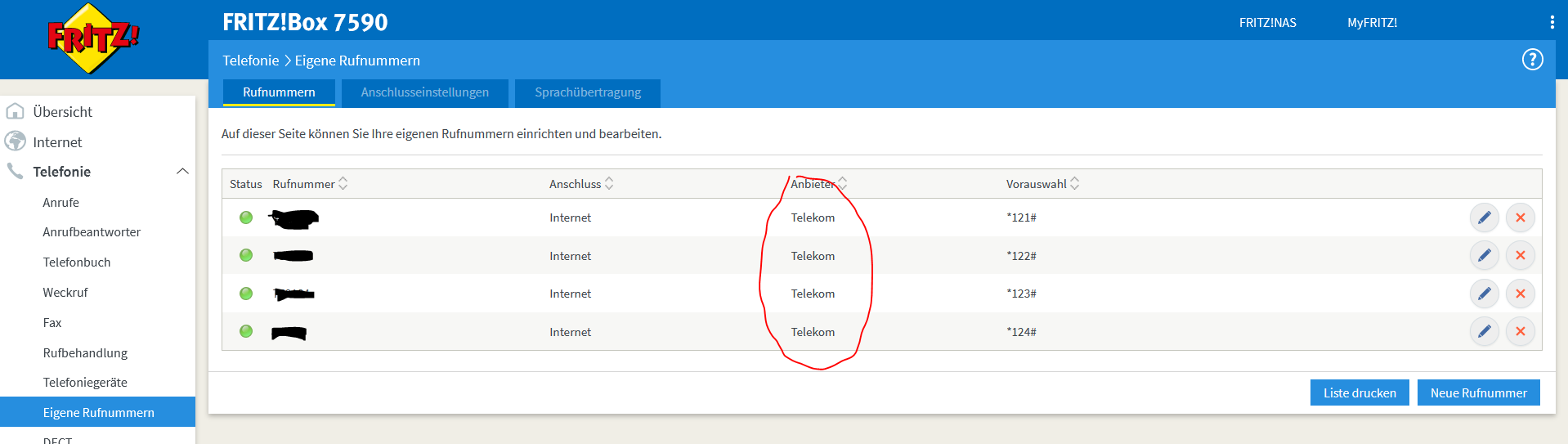Viewport: 1568px width, 444px height.
Task: Open Anrufbeantworter submenu item
Action: point(92,232)
